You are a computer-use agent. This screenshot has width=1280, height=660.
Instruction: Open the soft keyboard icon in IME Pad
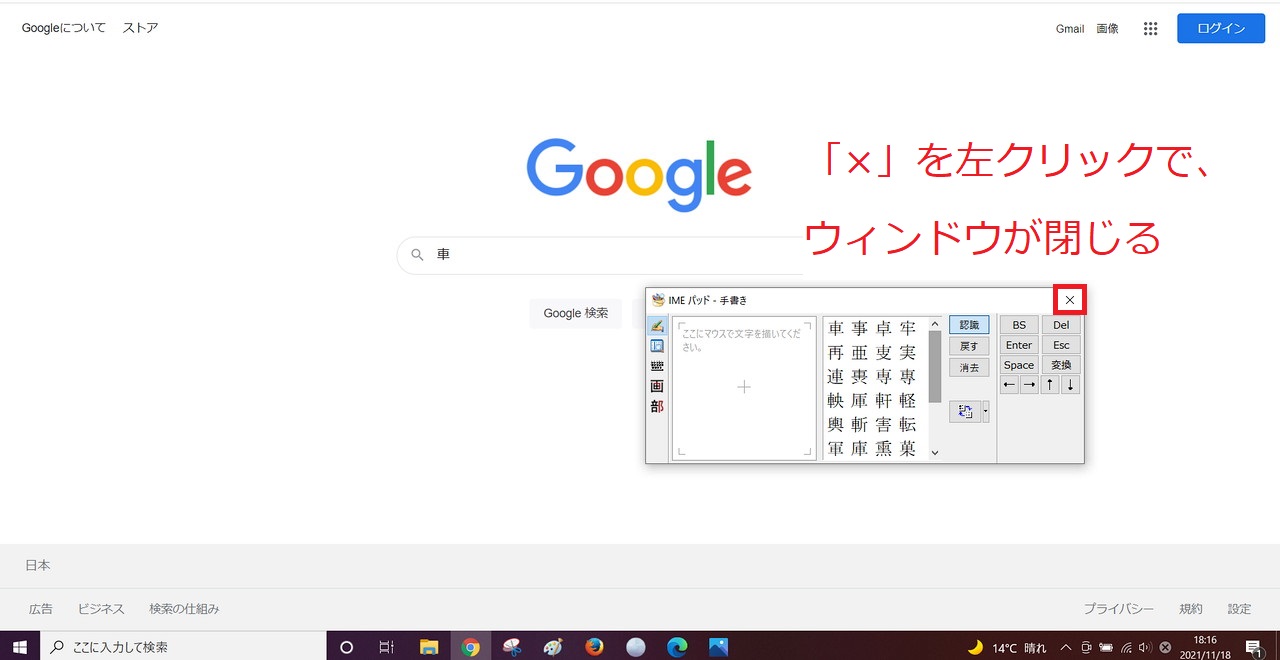(x=657, y=366)
